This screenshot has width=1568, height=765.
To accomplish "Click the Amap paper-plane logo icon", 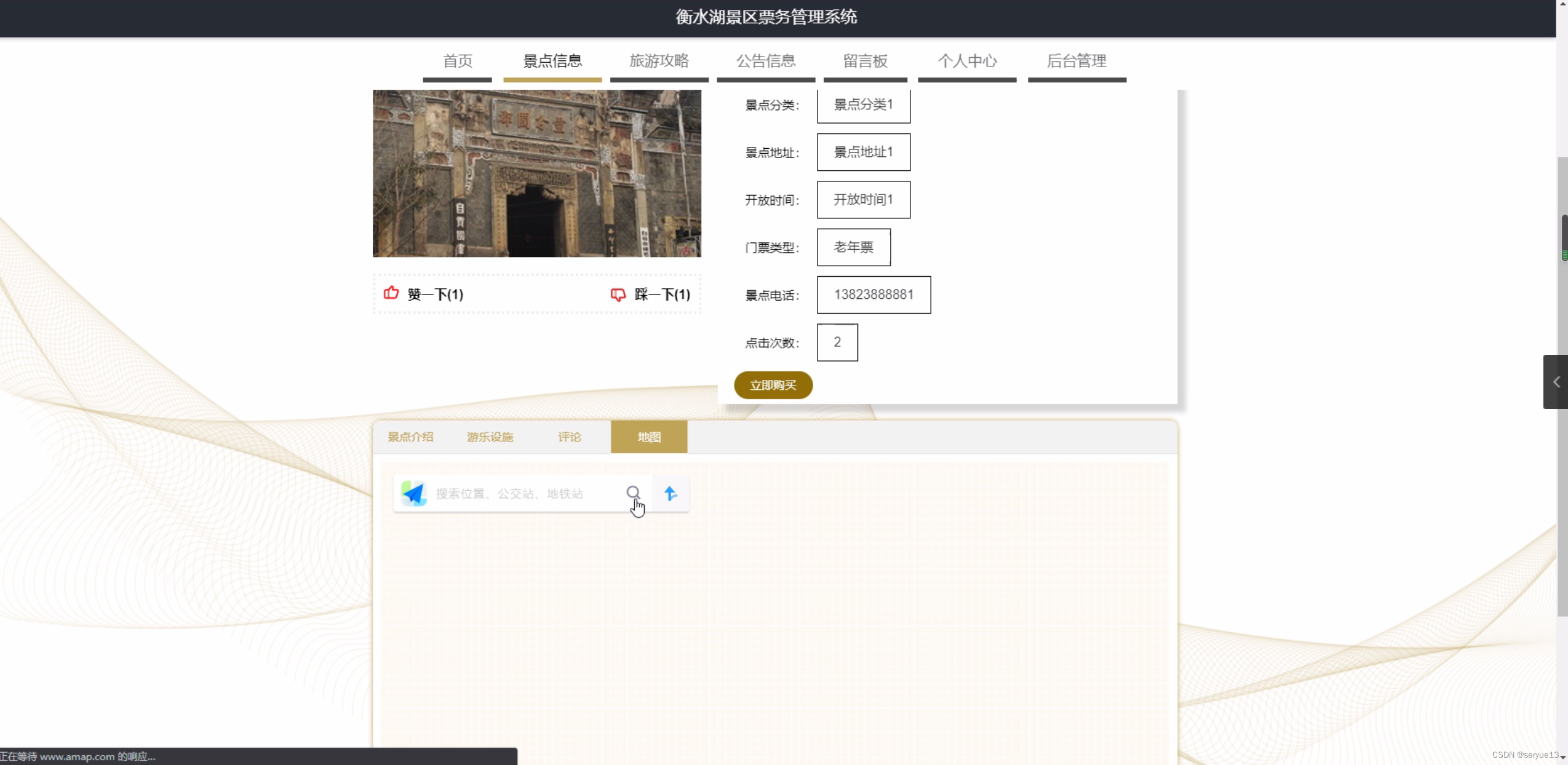I will pyautogui.click(x=414, y=493).
